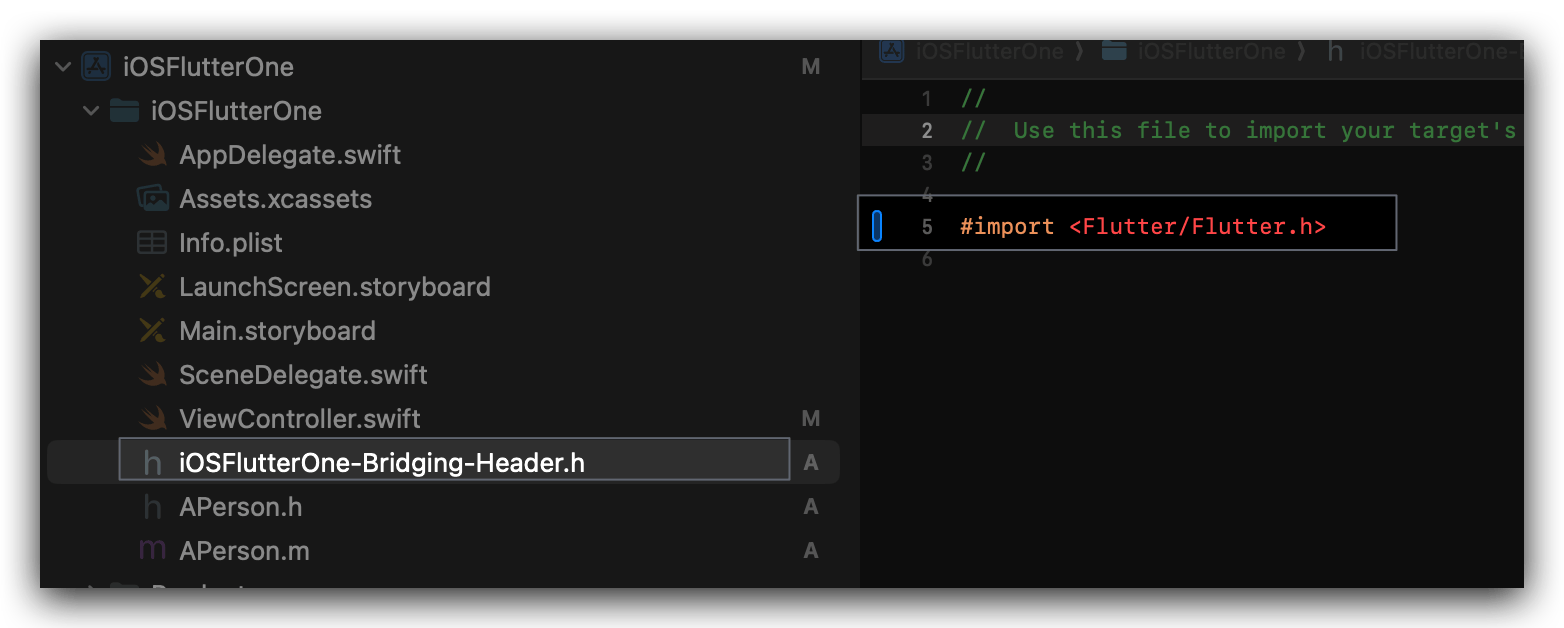Click the Info.plist table icon
1564x628 pixels.
coord(152,243)
